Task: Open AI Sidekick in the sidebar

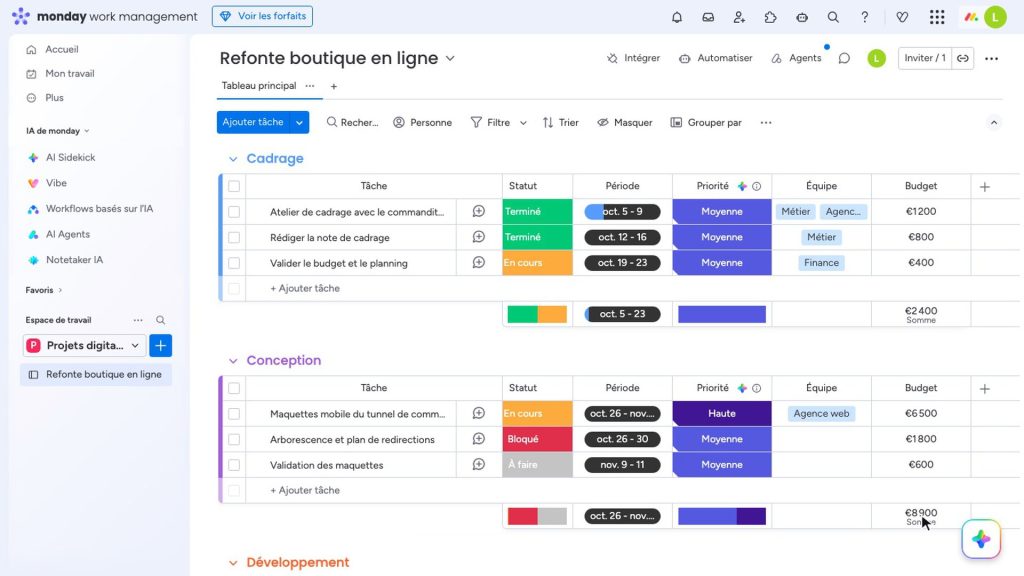Action: [70, 157]
